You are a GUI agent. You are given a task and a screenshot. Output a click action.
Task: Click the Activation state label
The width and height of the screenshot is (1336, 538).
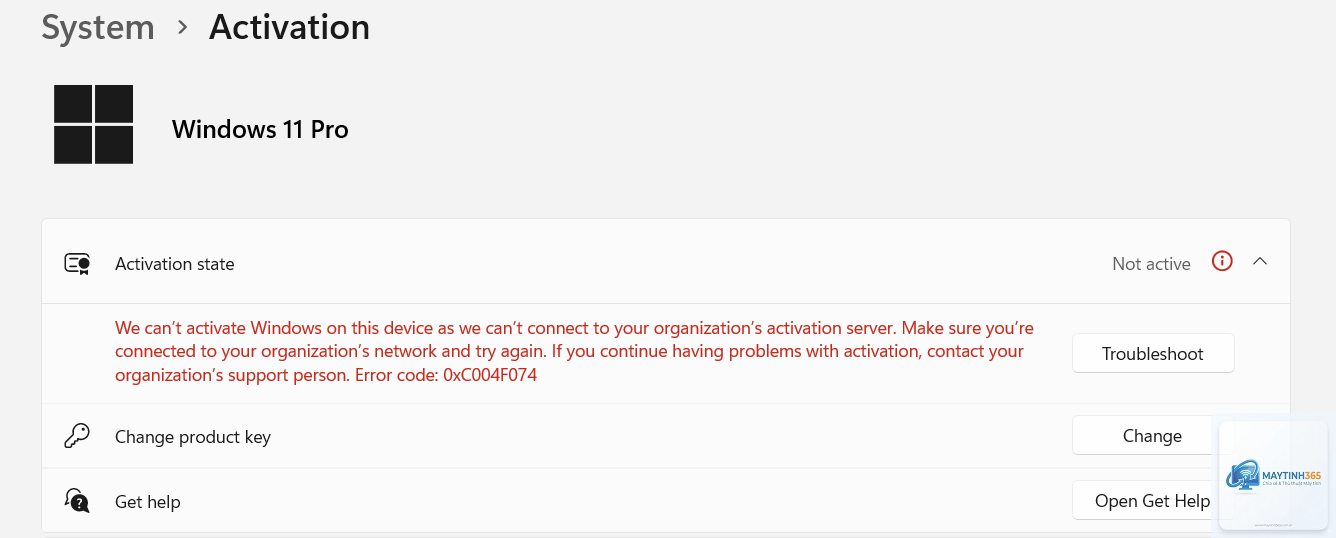point(175,264)
